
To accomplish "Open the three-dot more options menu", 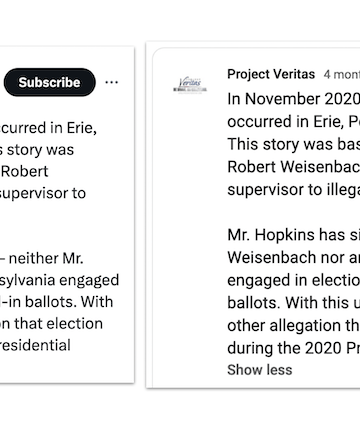I will pos(111,82).
